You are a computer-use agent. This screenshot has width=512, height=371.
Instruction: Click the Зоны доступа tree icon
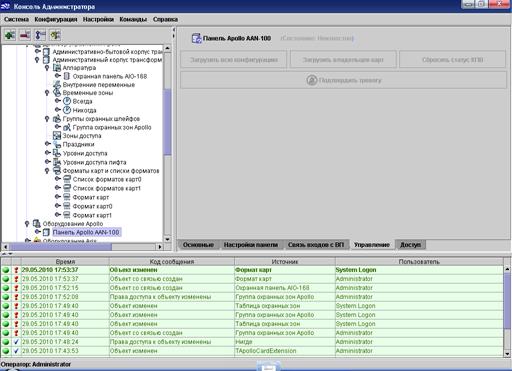click(x=57, y=136)
